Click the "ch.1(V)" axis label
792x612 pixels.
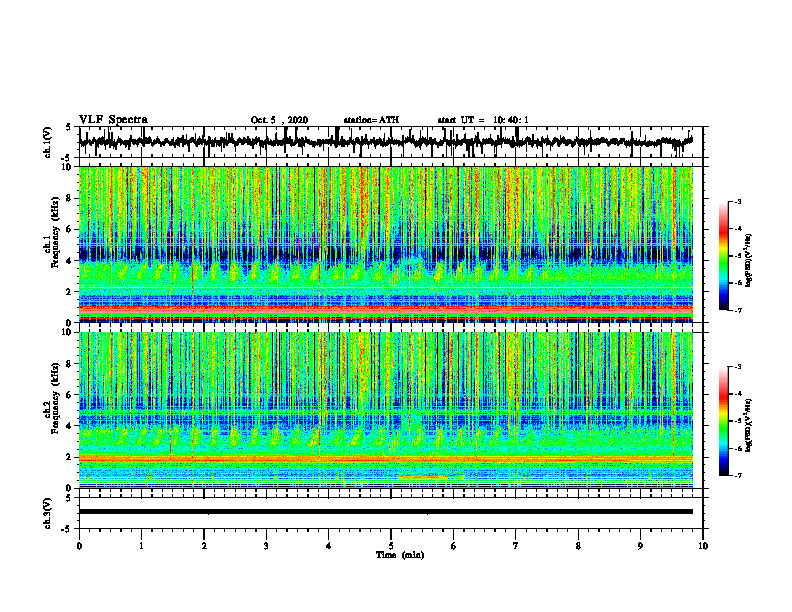click(48, 142)
